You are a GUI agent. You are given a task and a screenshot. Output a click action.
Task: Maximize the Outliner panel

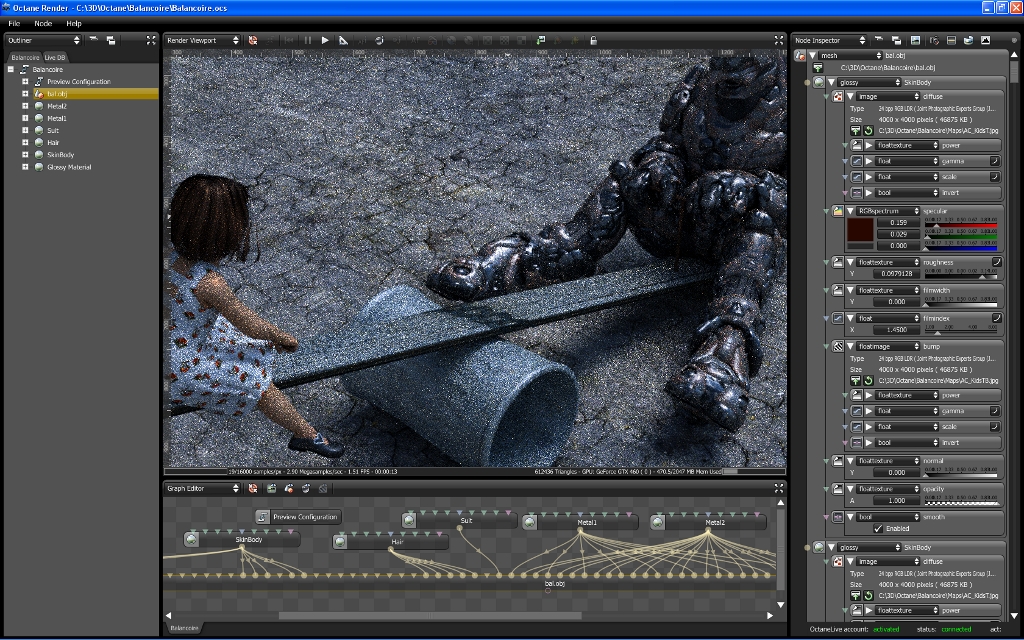pos(150,40)
